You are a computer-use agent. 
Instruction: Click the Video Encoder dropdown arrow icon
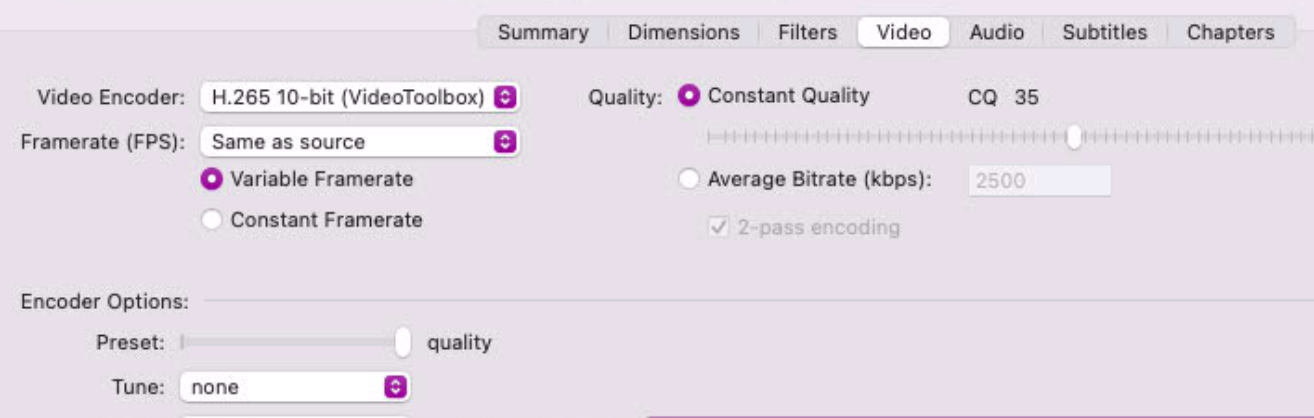[x=506, y=97]
